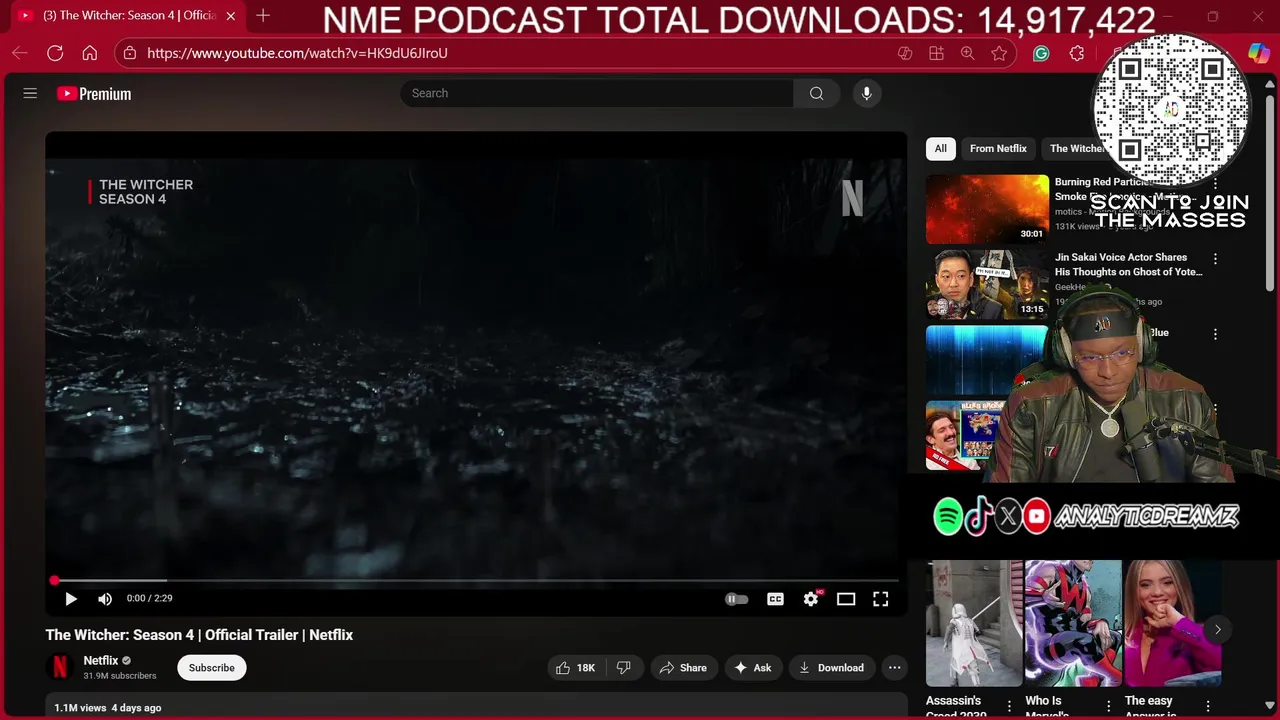Select The Witcher Season 4 browser tab

pyautogui.click(x=129, y=16)
